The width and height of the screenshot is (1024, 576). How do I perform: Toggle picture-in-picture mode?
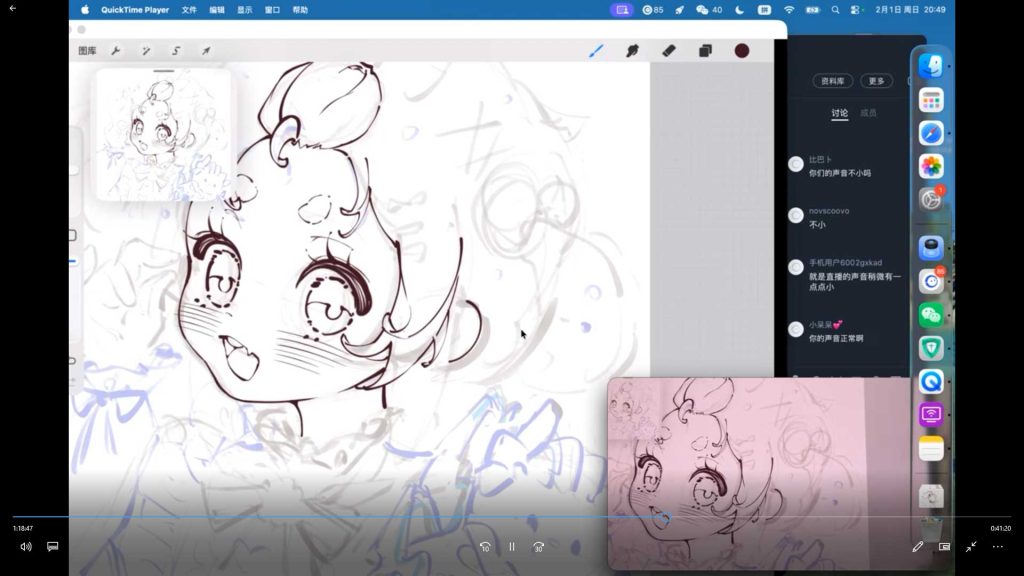coord(944,547)
